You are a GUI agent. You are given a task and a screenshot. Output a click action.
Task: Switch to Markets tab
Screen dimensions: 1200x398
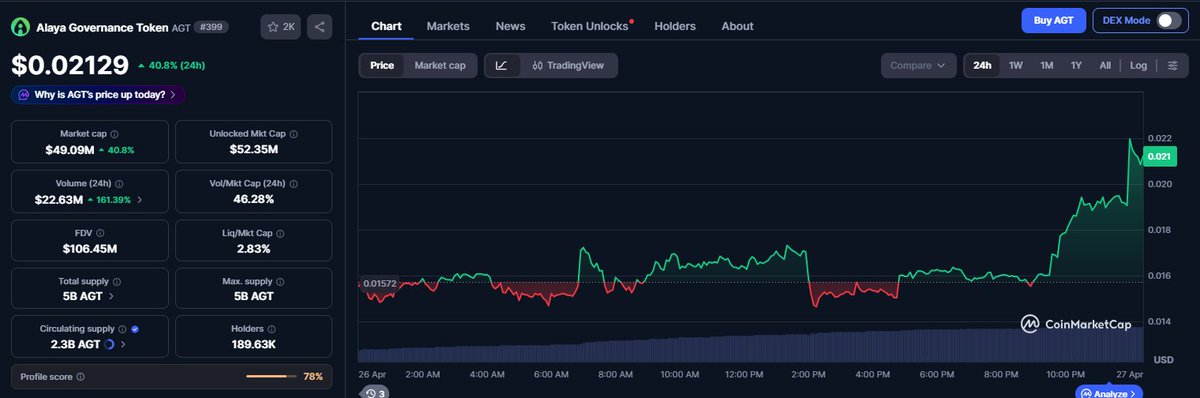pyautogui.click(x=448, y=26)
